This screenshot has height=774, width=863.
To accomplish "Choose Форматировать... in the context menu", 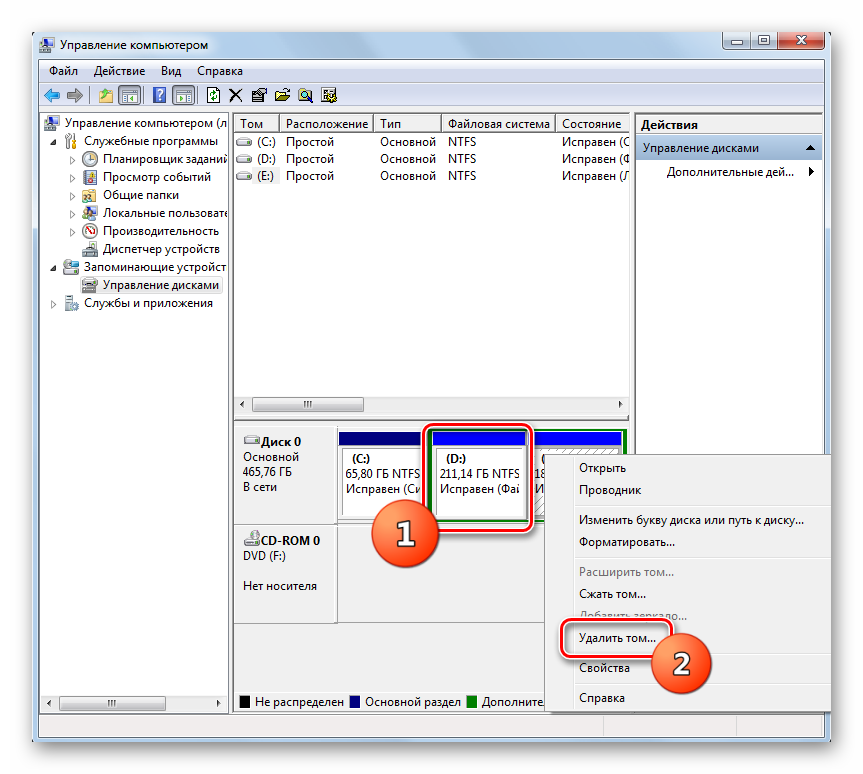I will (x=626, y=542).
